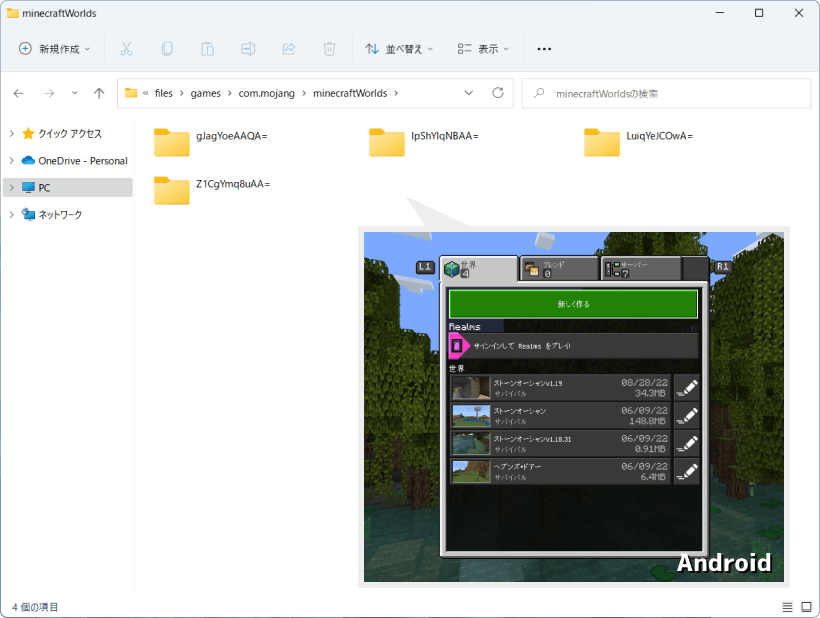This screenshot has height=618, width=820.
Task: Refresh the minecraftWorlds folder view
Action: pos(498,93)
